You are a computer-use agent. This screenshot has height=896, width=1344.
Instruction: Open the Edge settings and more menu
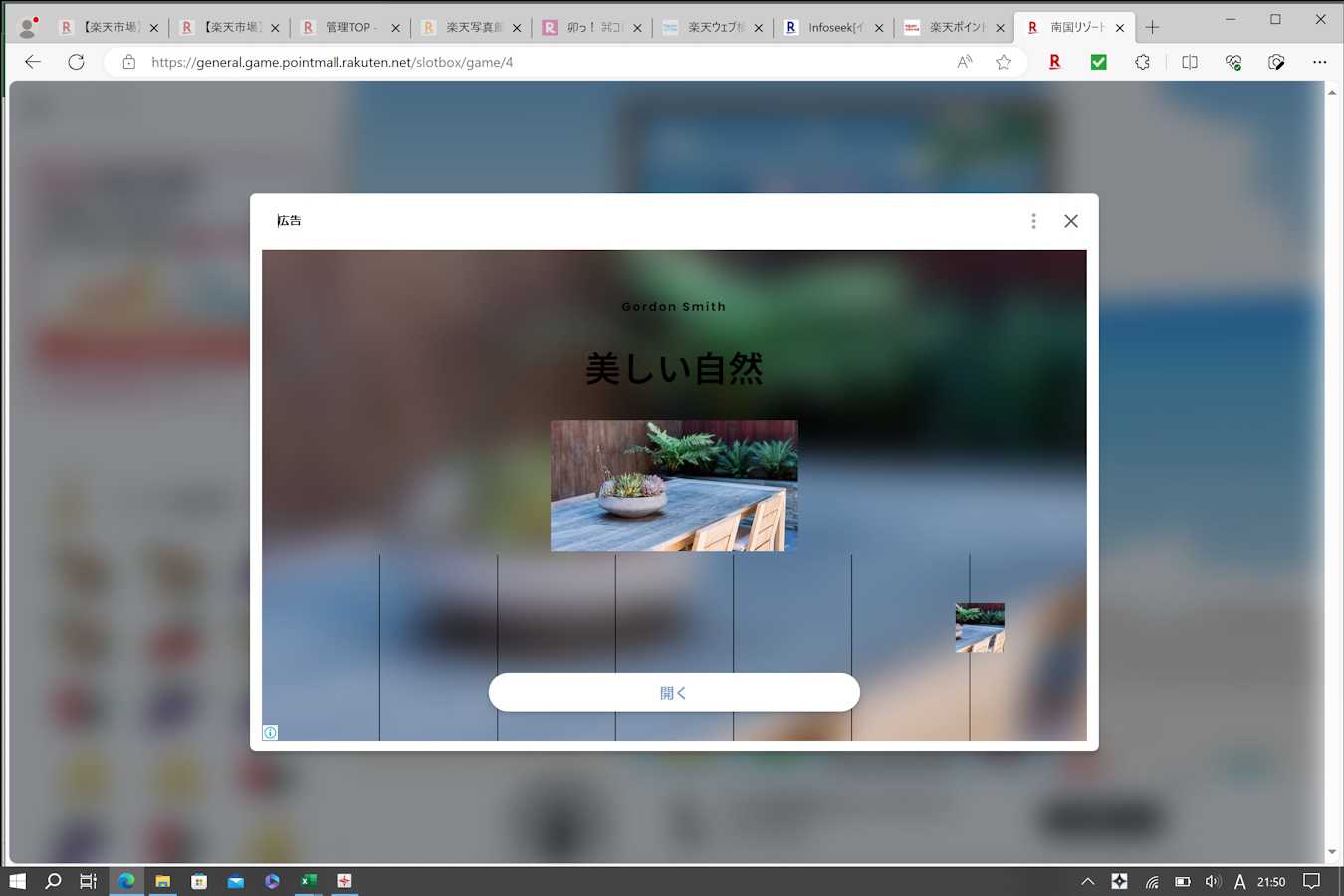1319,62
